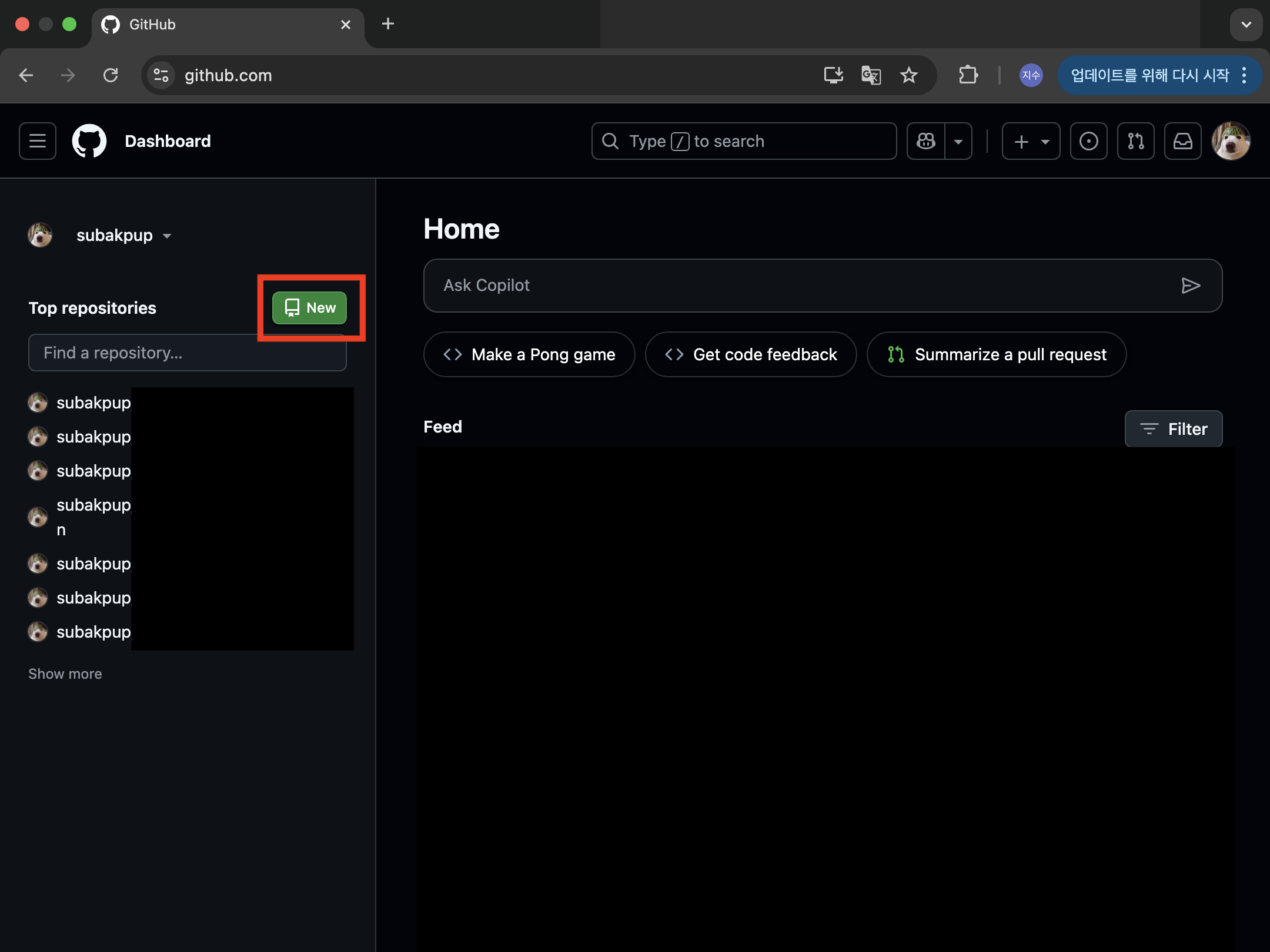
Task: Open a new browser tab
Action: pos(388,24)
